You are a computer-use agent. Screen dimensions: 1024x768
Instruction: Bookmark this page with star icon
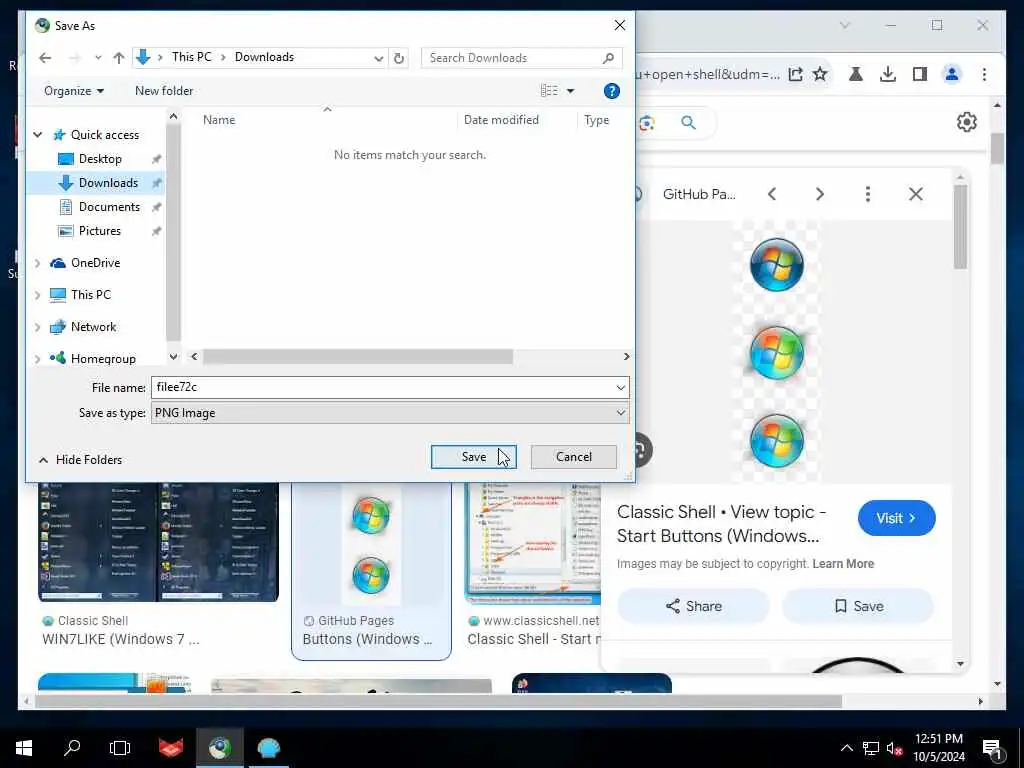tap(820, 74)
